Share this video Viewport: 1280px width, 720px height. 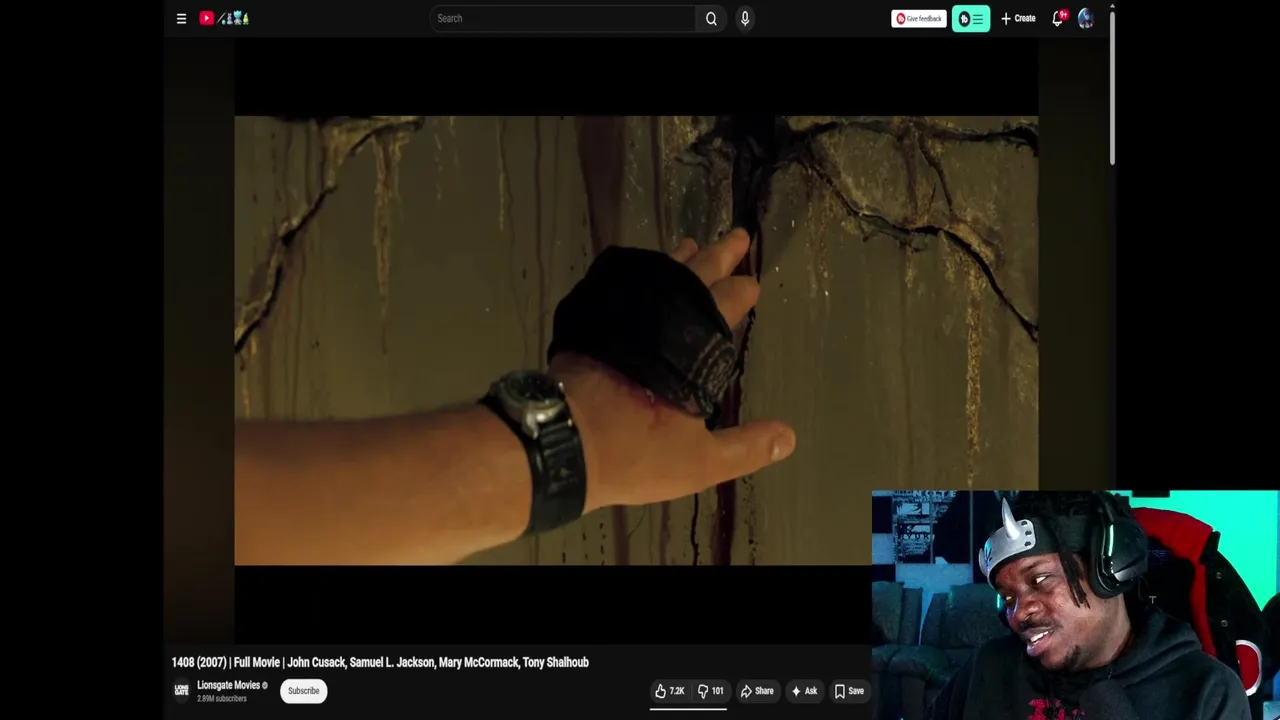tap(757, 691)
